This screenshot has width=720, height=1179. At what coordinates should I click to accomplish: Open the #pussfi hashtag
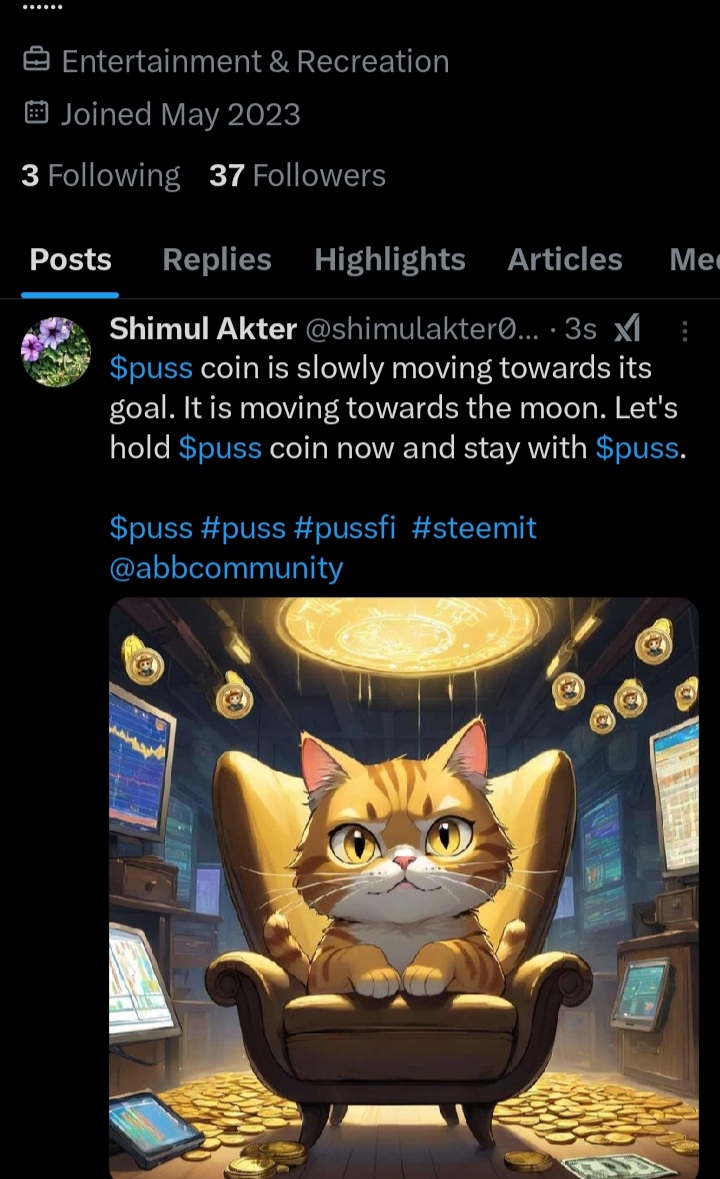coord(345,528)
